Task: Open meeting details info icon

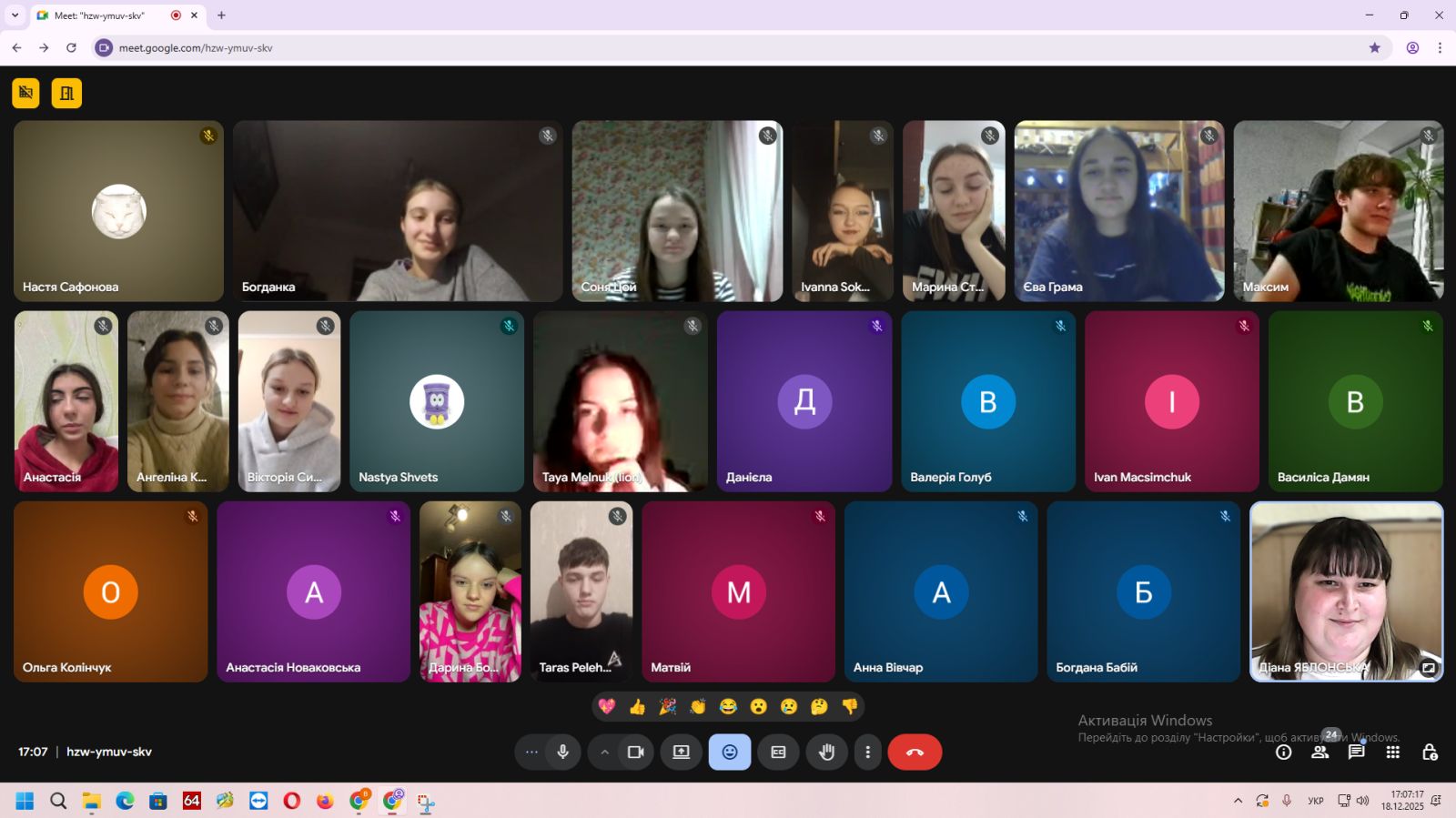Action: click(1283, 752)
